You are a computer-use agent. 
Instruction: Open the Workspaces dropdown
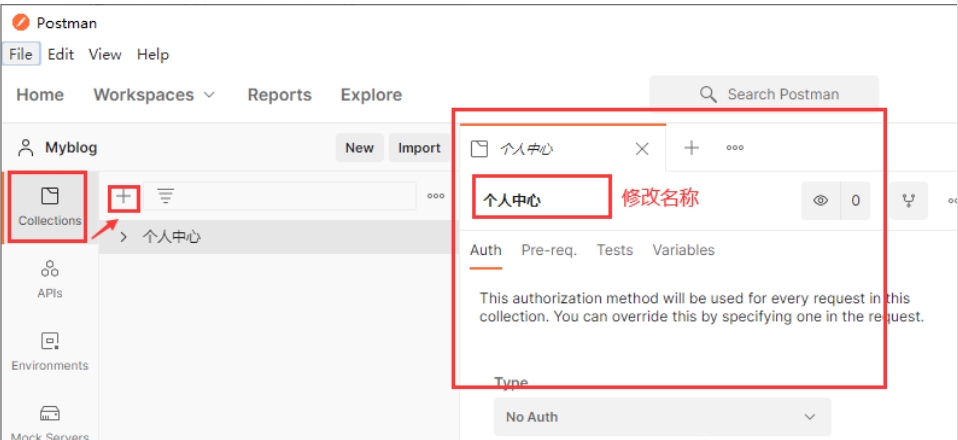coord(154,95)
